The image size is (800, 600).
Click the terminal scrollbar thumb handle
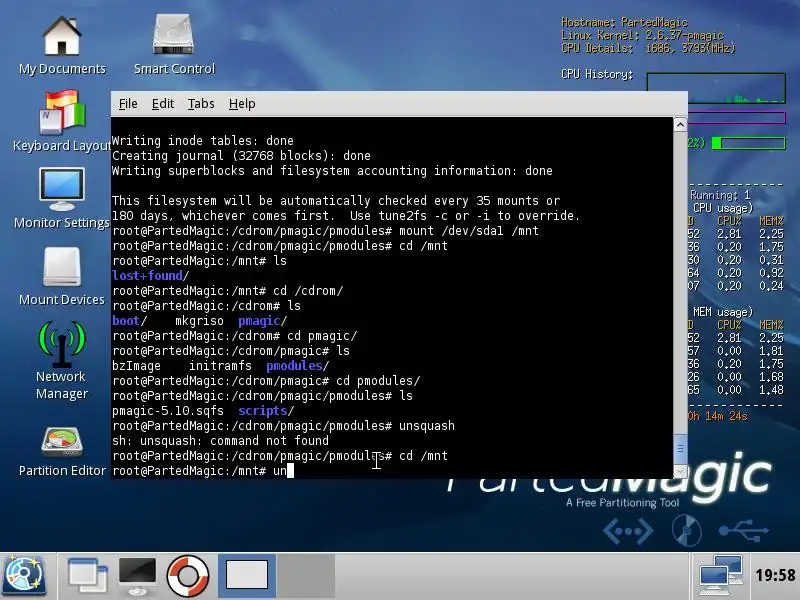680,449
